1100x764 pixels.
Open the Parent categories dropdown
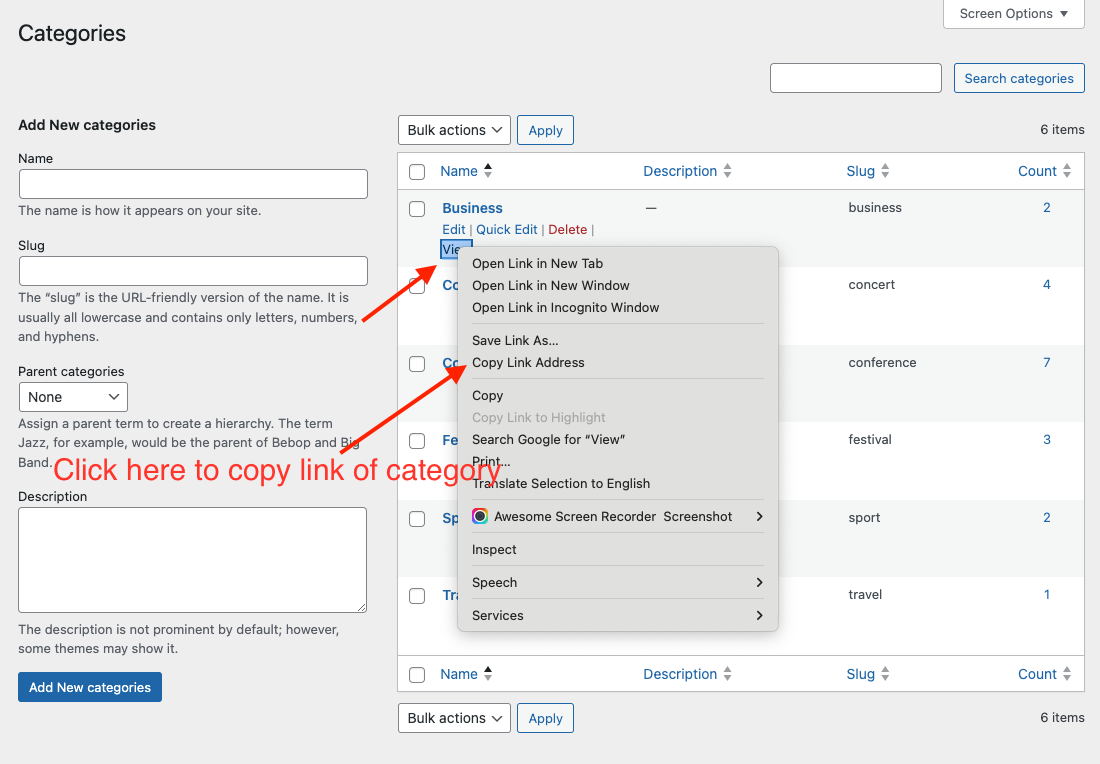[x=73, y=397]
